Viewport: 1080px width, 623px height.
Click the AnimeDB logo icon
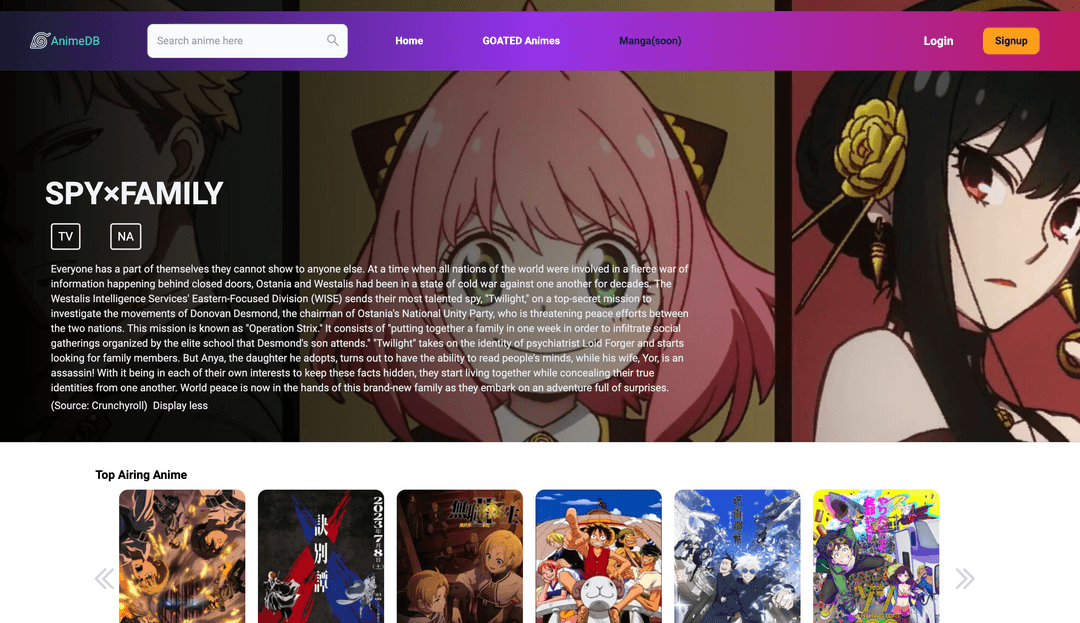38,40
